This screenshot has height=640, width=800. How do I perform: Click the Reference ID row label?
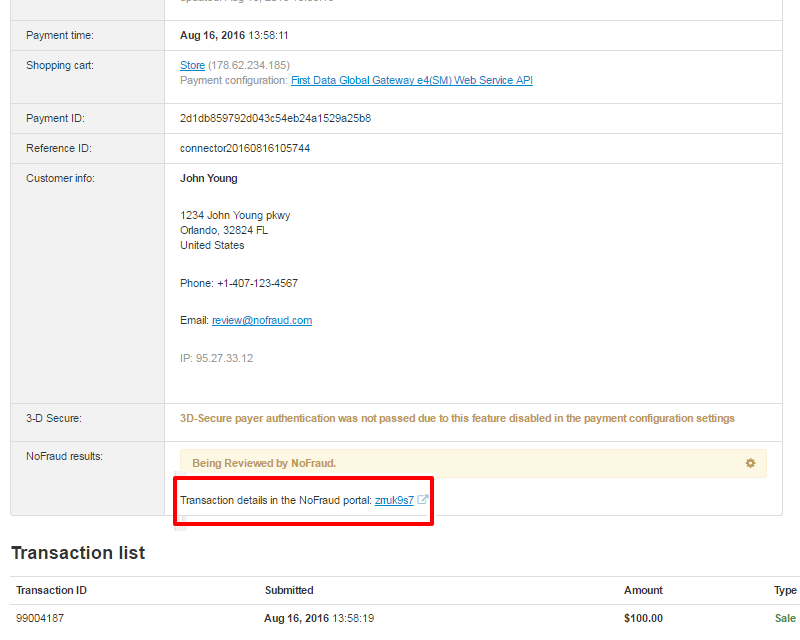point(59,148)
